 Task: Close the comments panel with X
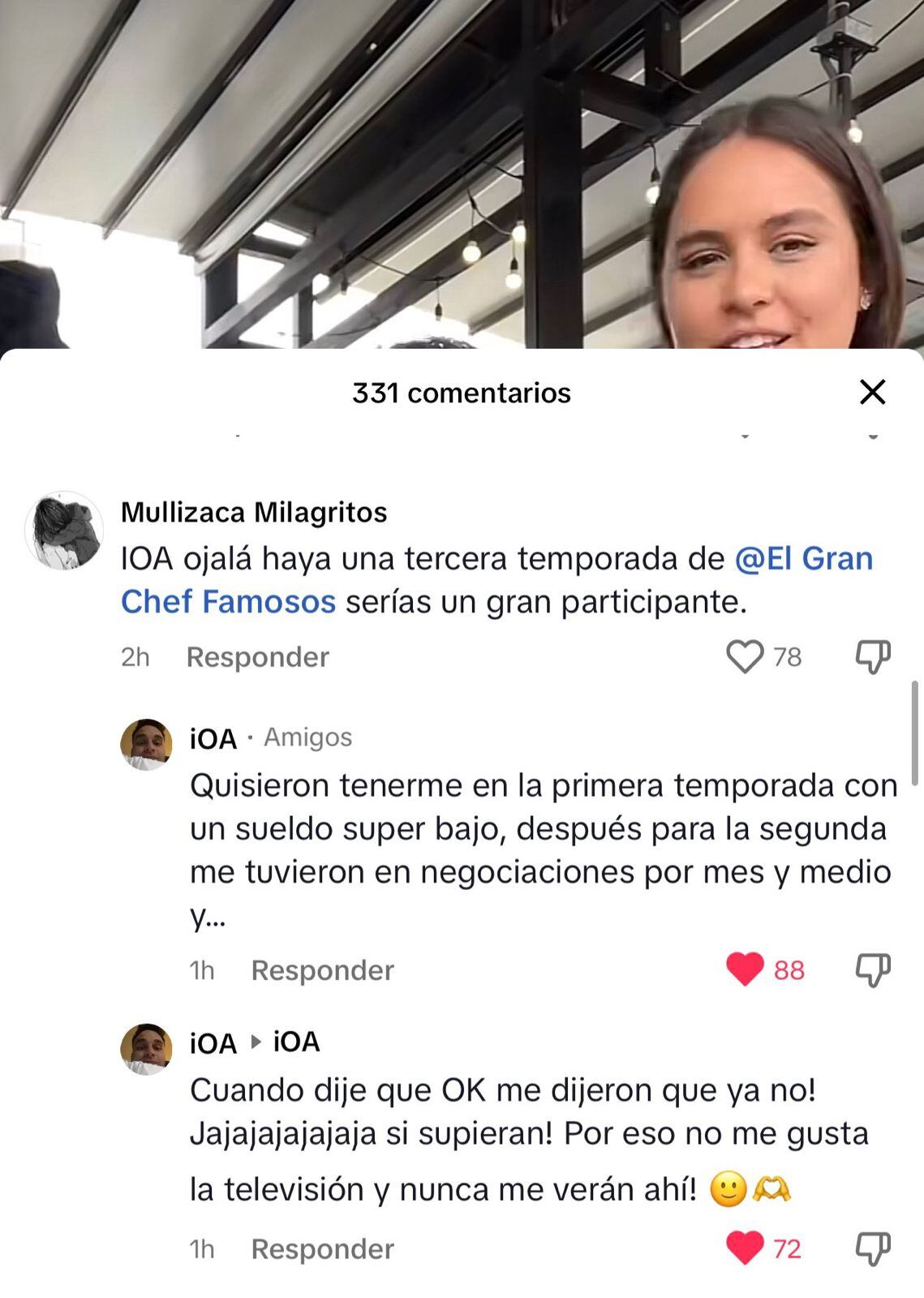click(872, 393)
